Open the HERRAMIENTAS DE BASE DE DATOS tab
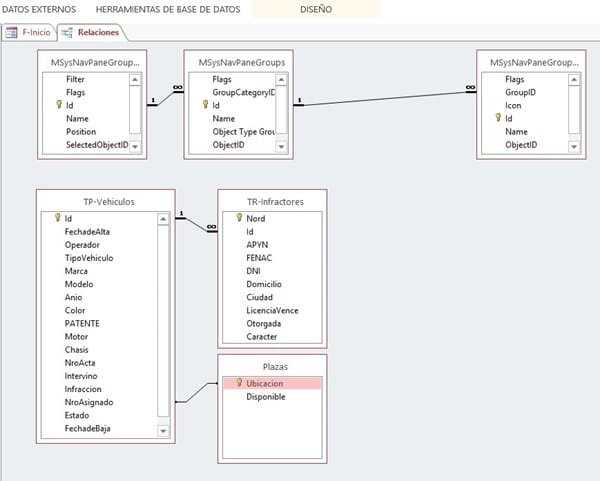This screenshot has width=600, height=481. tap(168, 9)
